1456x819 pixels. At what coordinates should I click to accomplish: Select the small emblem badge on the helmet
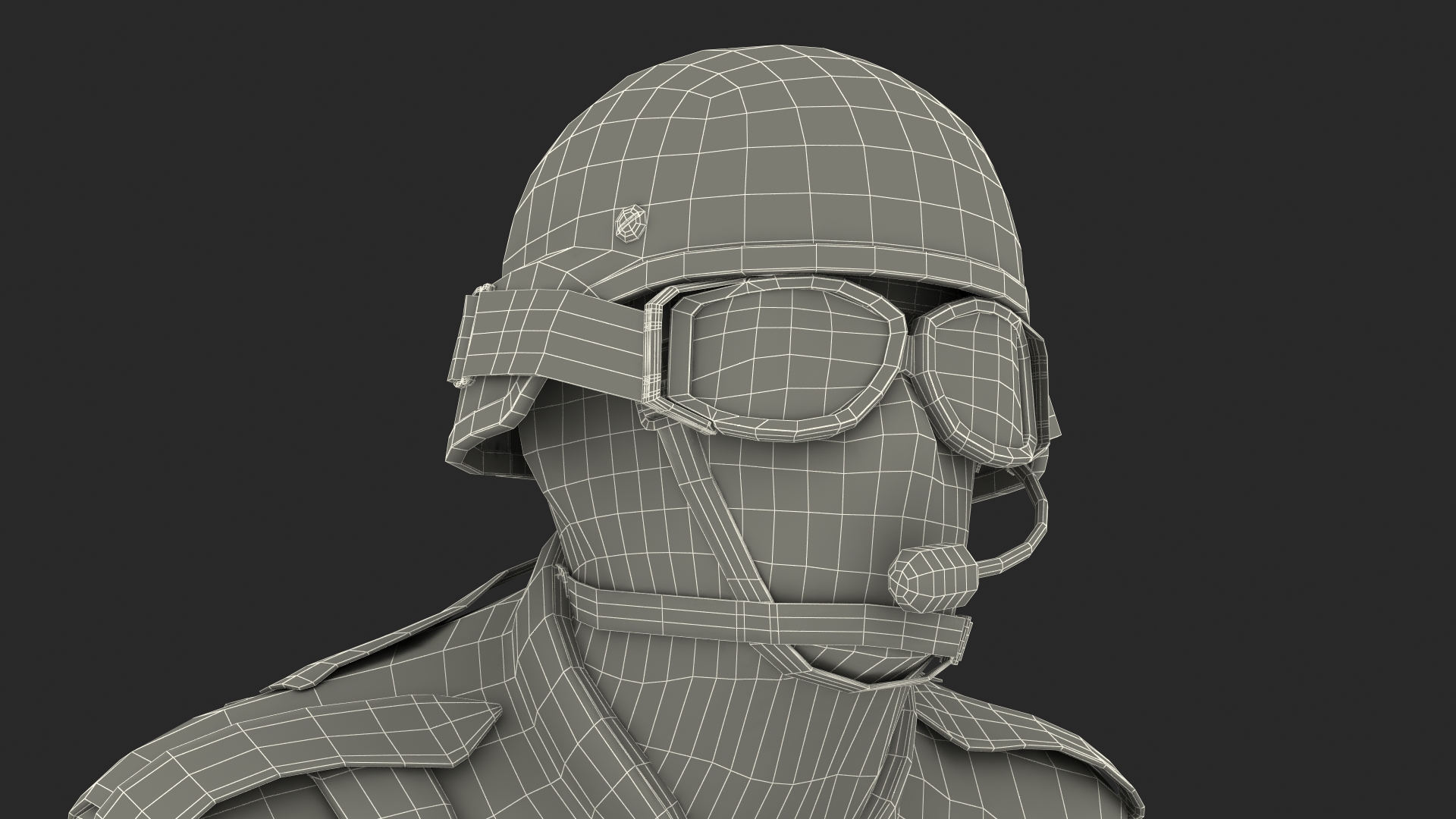click(629, 223)
